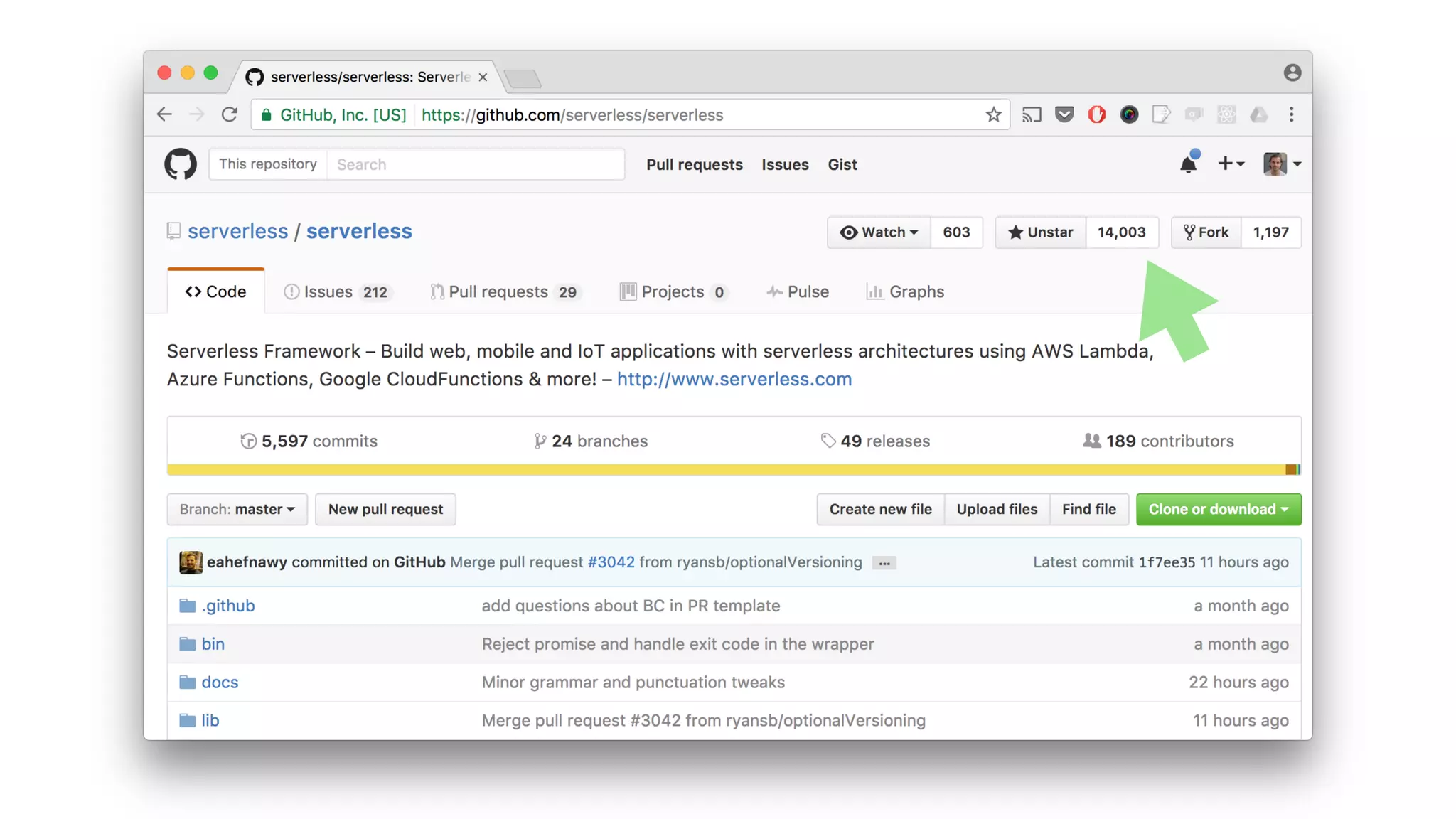Click the Cast icon in the browser toolbar

(x=1032, y=114)
